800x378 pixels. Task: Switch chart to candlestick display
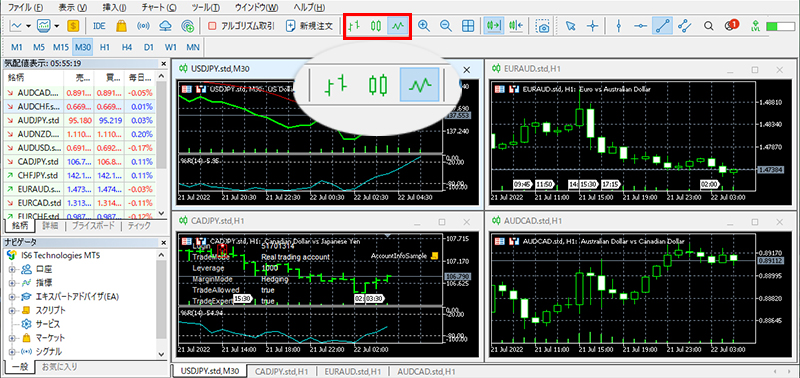[x=377, y=26]
